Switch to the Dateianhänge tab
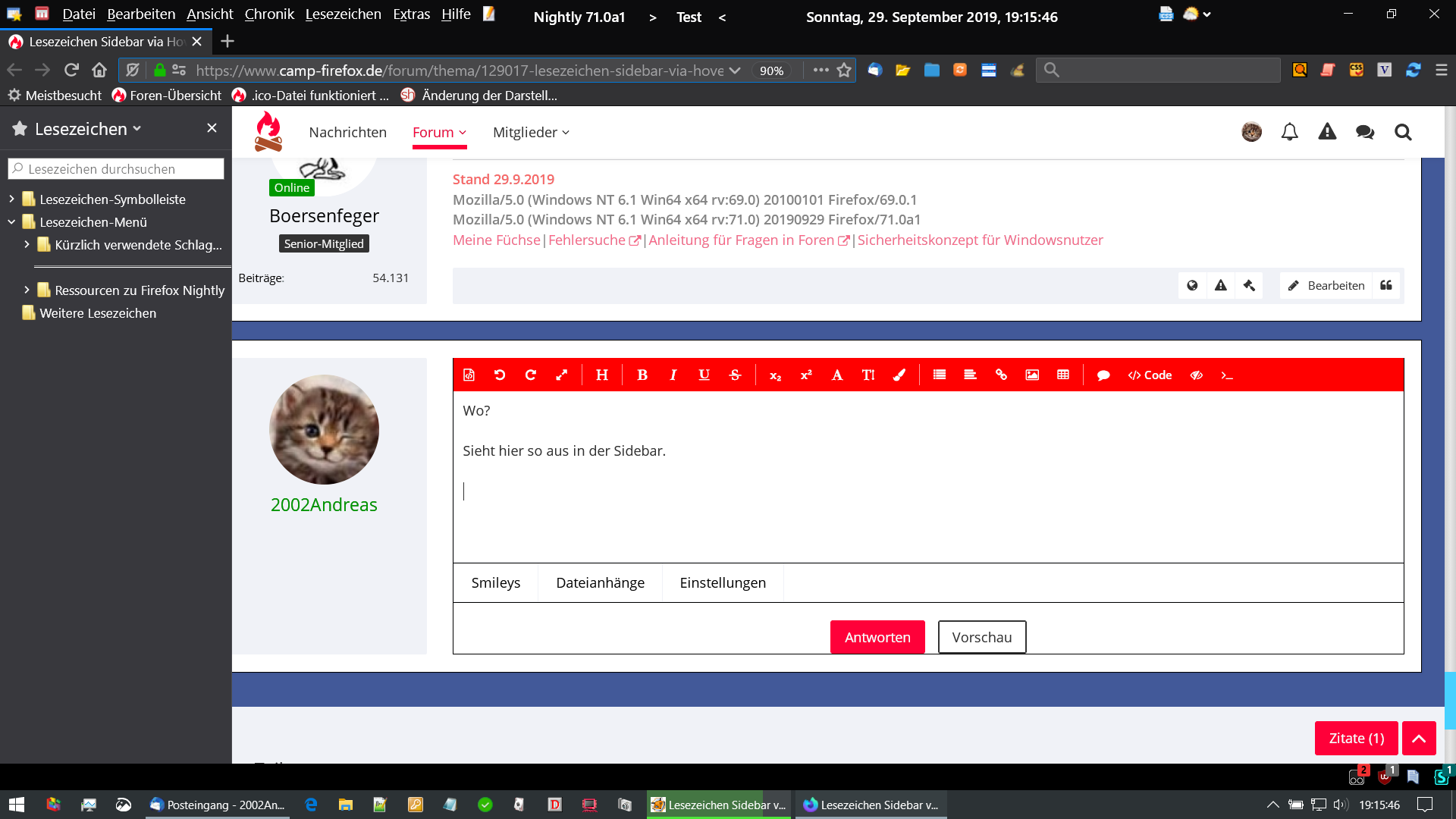 click(x=600, y=582)
